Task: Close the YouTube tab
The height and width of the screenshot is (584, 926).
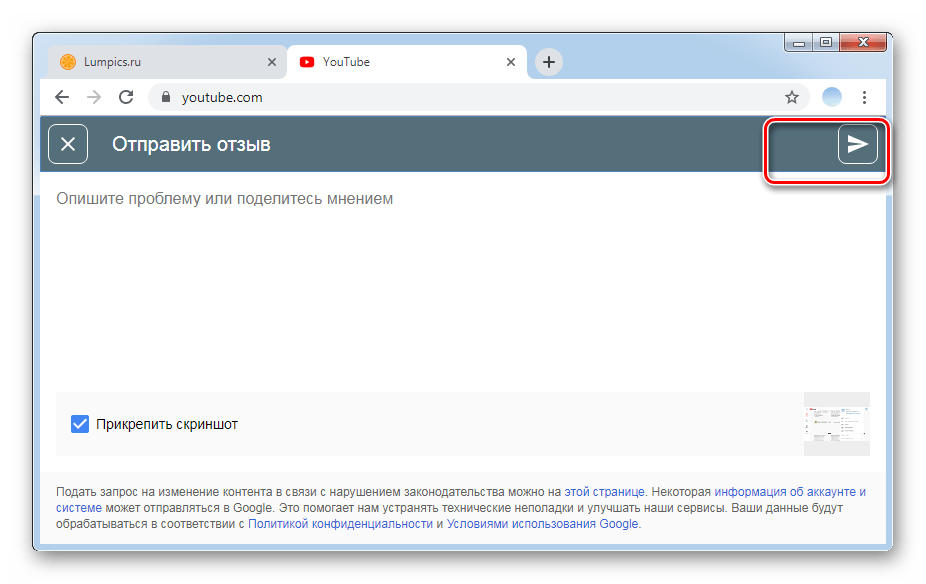Action: [x=511, y=62]
